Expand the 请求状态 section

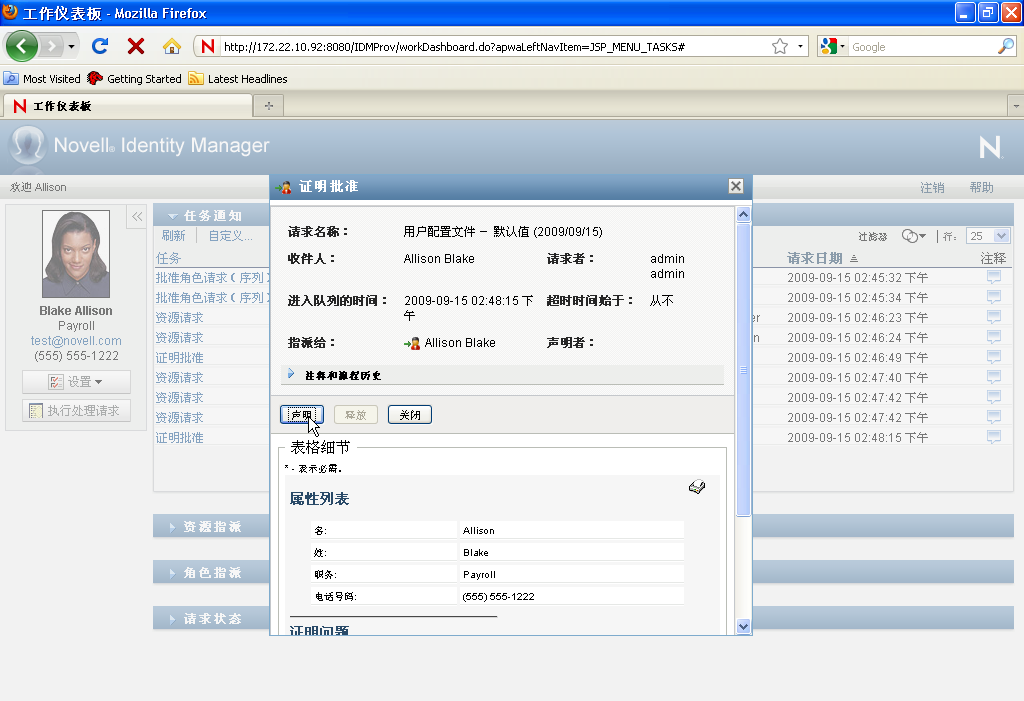pos(172,619)
